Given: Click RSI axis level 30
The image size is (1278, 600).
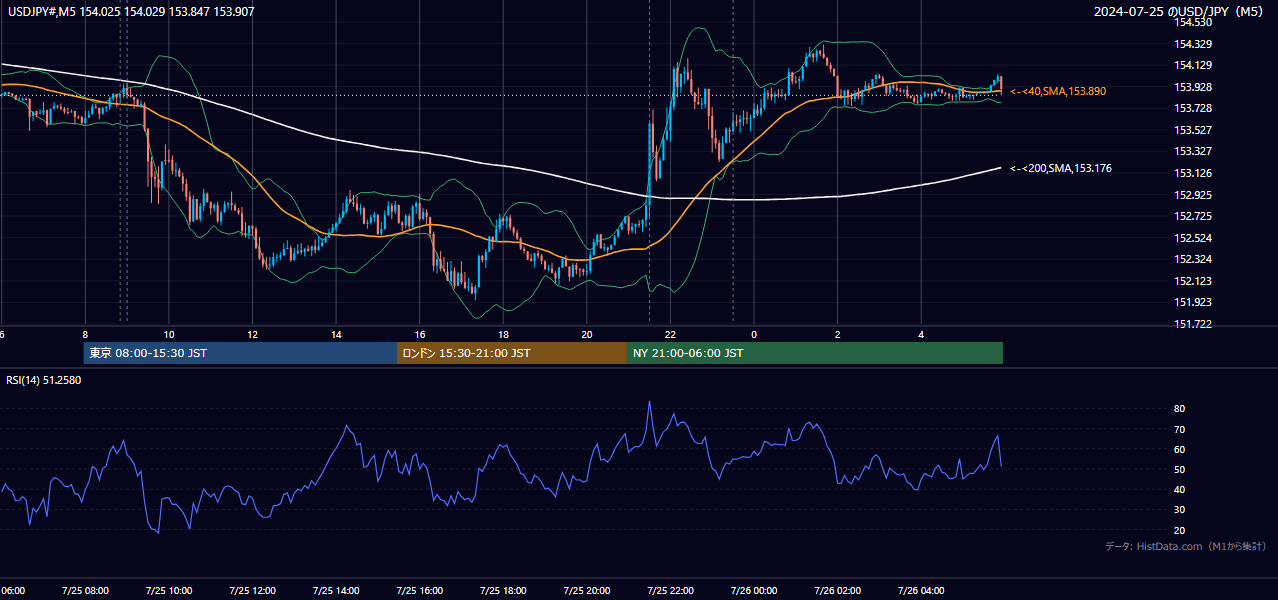Looking at the screenshot, I should point(1179,510).
